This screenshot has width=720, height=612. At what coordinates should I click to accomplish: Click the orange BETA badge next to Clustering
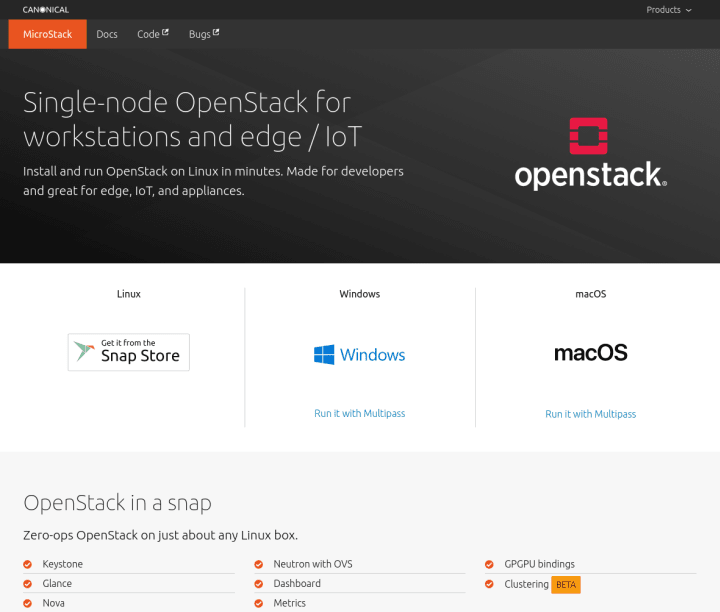(566, 585)
